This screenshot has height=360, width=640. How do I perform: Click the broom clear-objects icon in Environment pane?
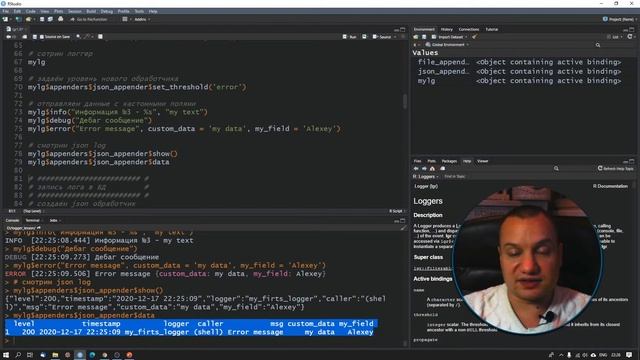point(474,37)
